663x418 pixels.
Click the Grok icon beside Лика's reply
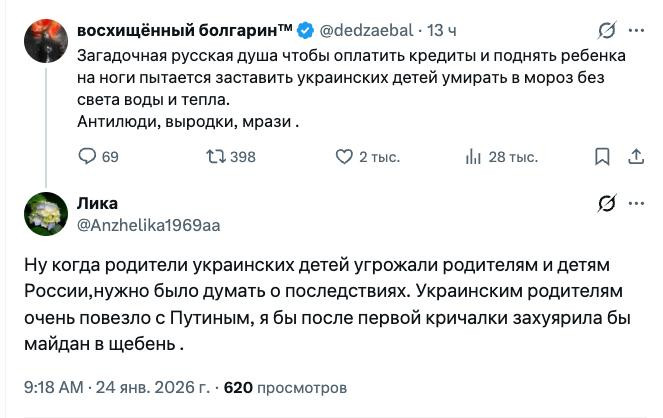coord(605,204)
